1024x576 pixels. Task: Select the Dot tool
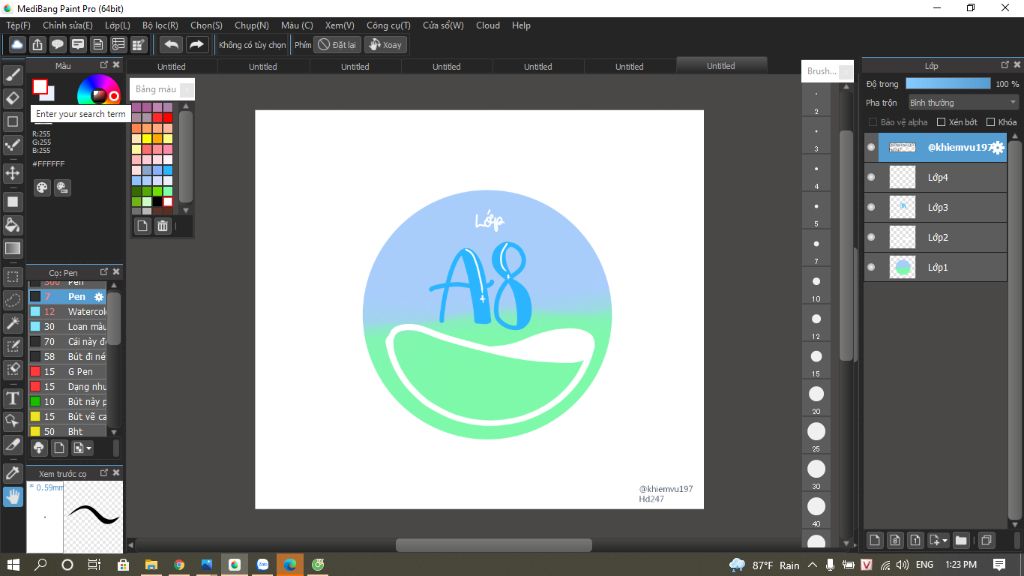[12, 144]
